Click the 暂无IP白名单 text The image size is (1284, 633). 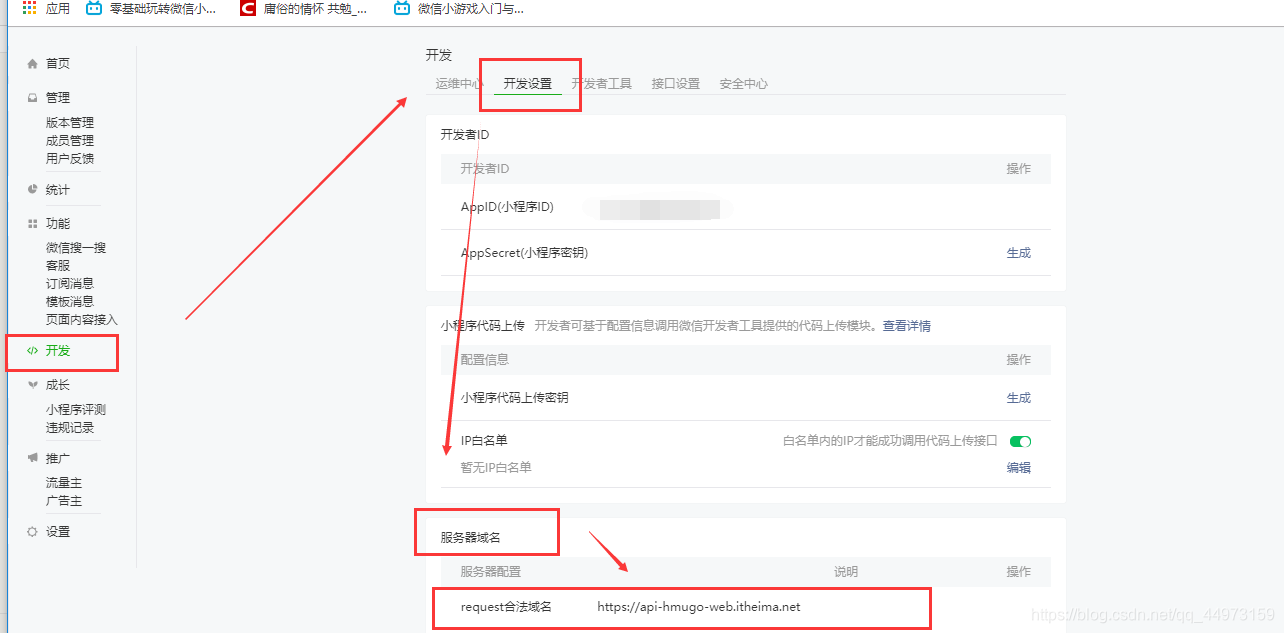[496, 468]
